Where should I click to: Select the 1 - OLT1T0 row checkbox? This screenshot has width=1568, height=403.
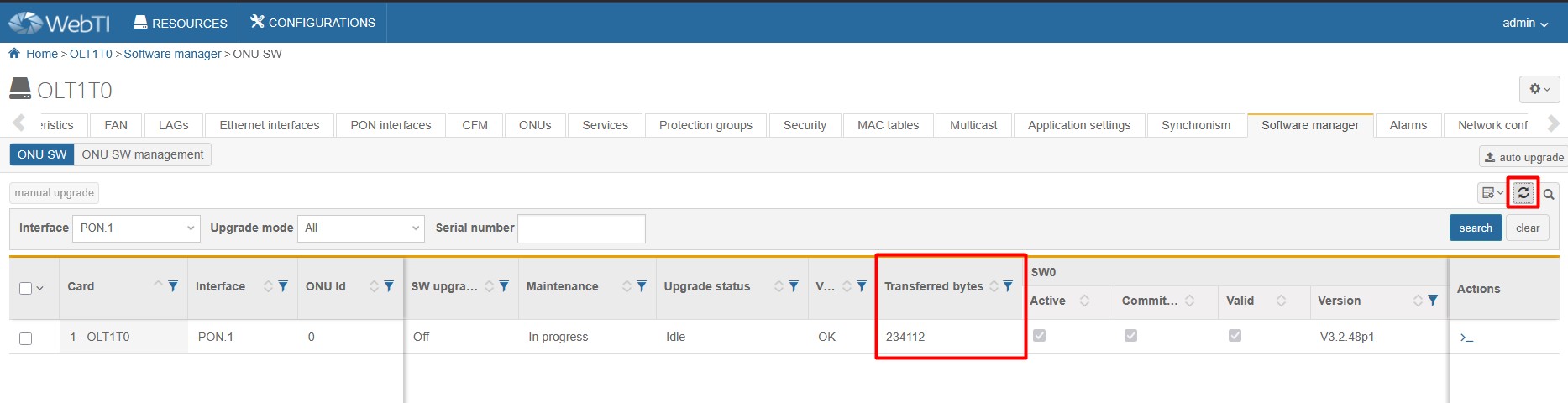tap(26, 338)
